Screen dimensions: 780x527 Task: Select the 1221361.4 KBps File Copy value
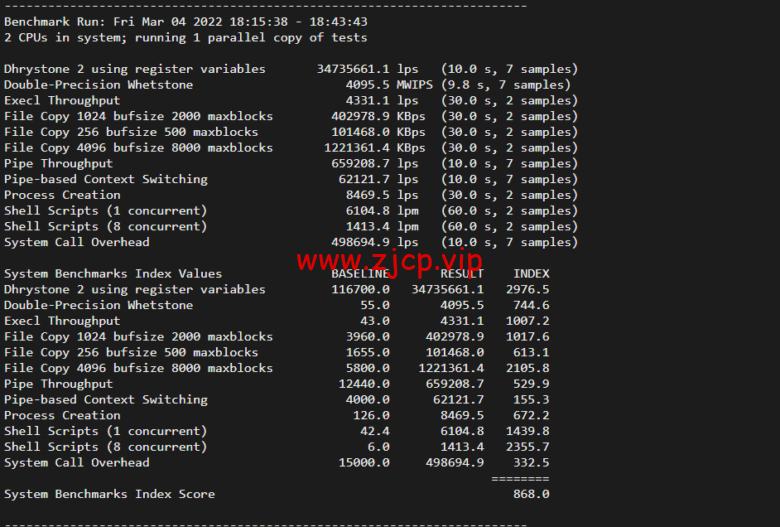[375, 148]
